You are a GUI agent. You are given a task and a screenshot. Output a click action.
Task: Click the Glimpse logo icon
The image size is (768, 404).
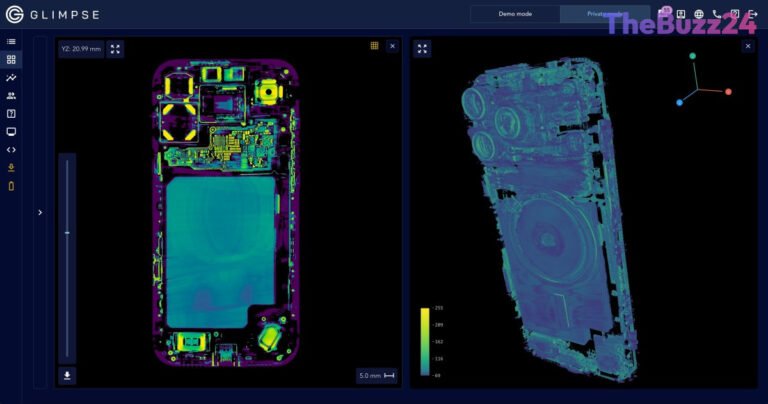(15, 15)
